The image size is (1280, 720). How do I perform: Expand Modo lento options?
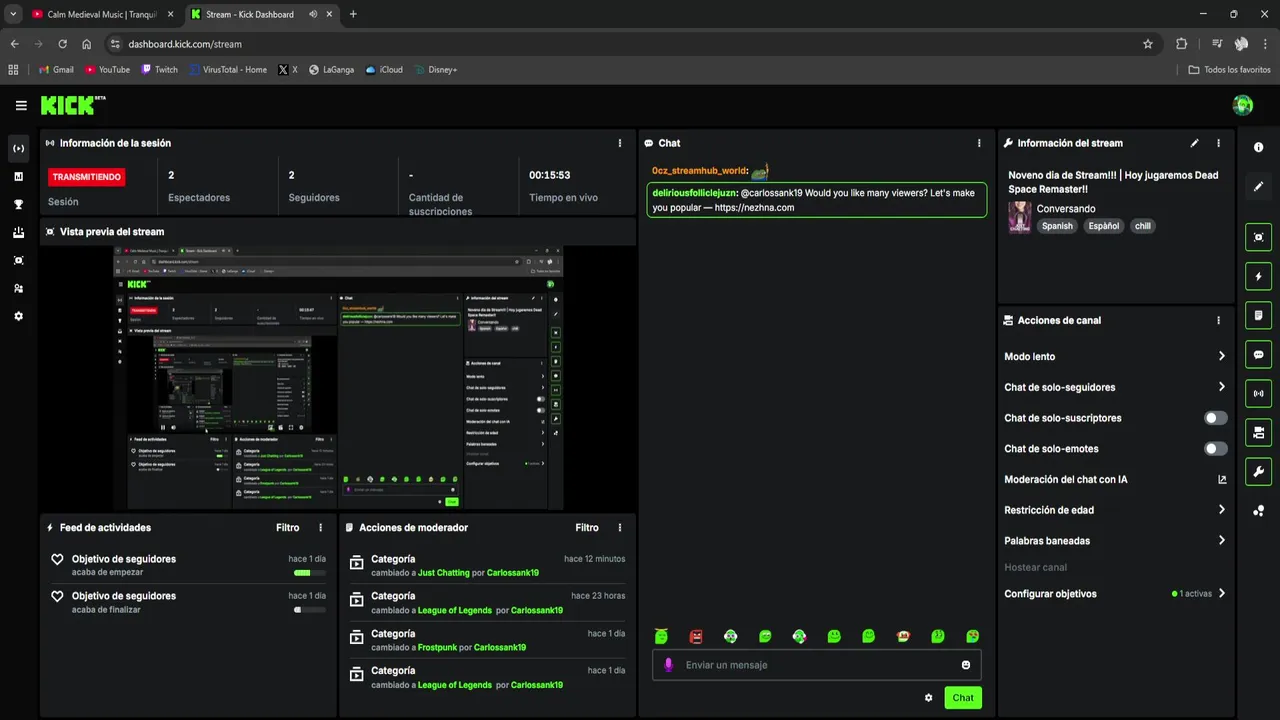pyautogui.click(x=1222, y=356)
